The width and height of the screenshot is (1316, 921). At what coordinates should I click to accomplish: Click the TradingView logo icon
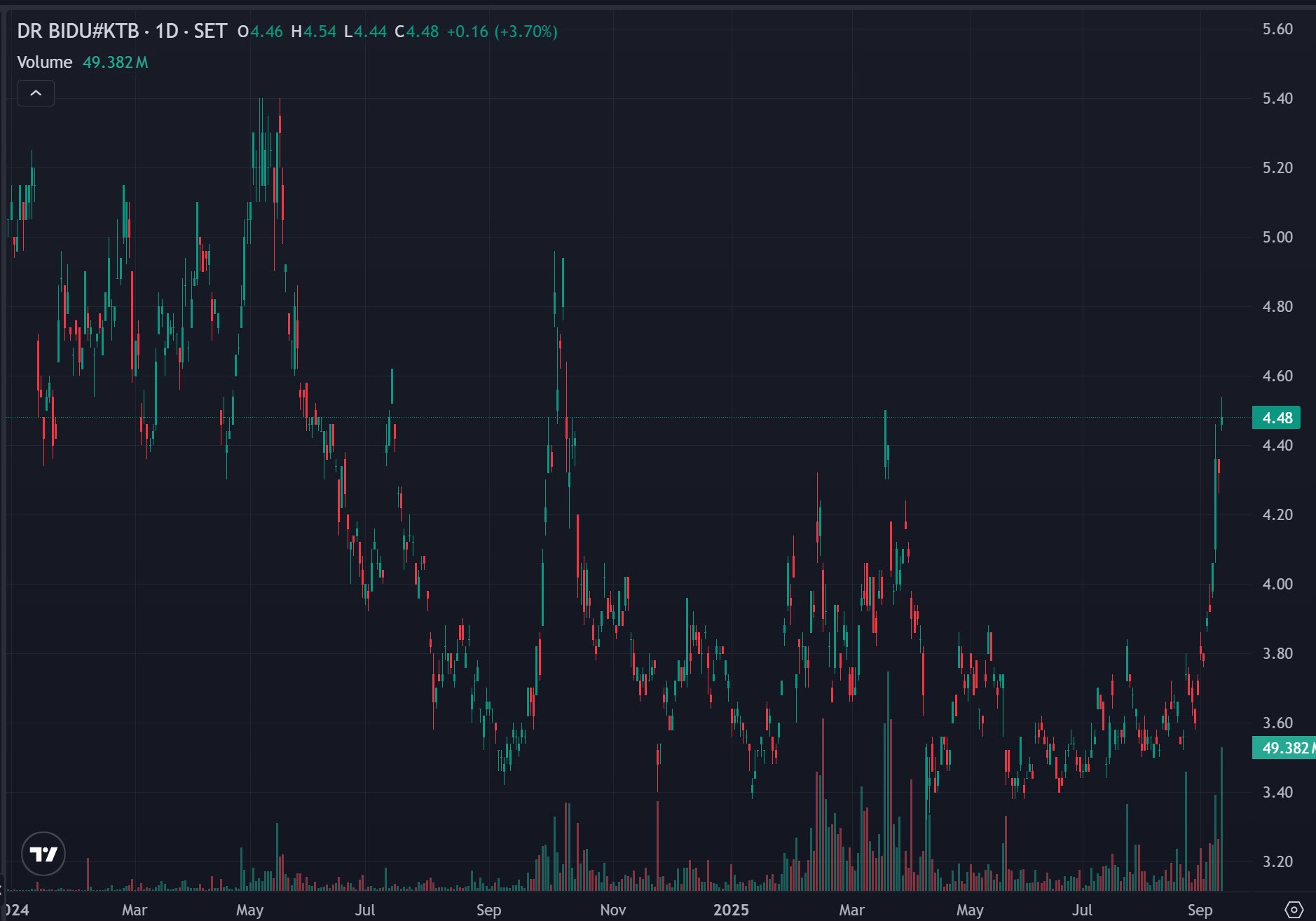[43, 854]
